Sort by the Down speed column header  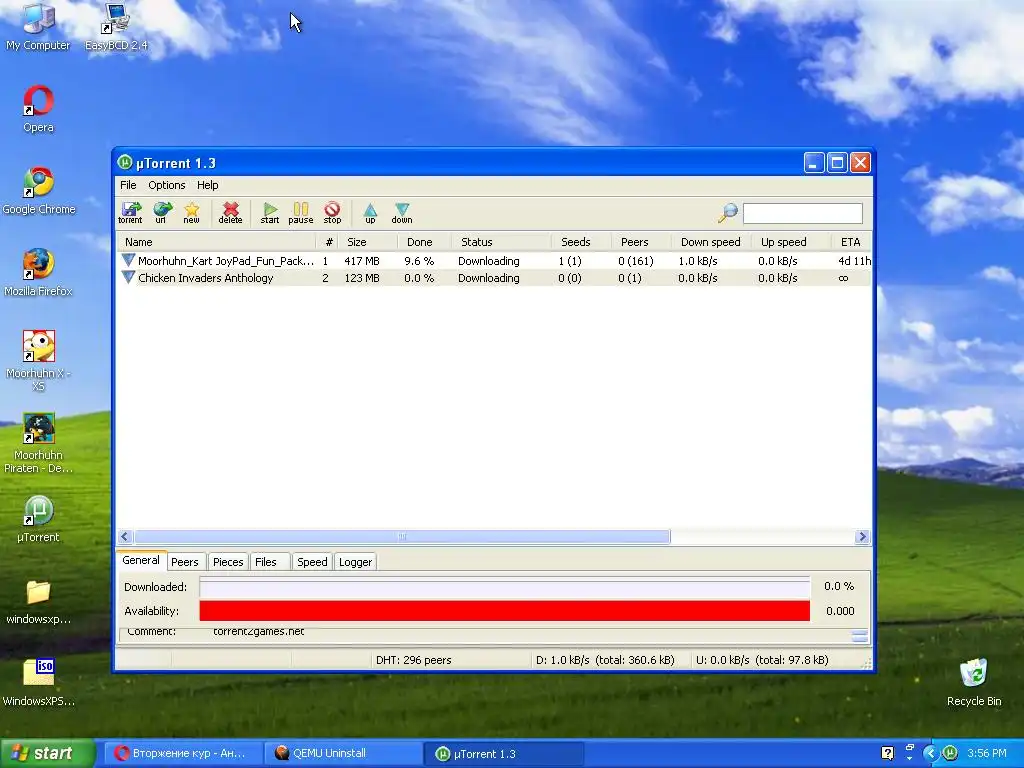pos(711,242)
